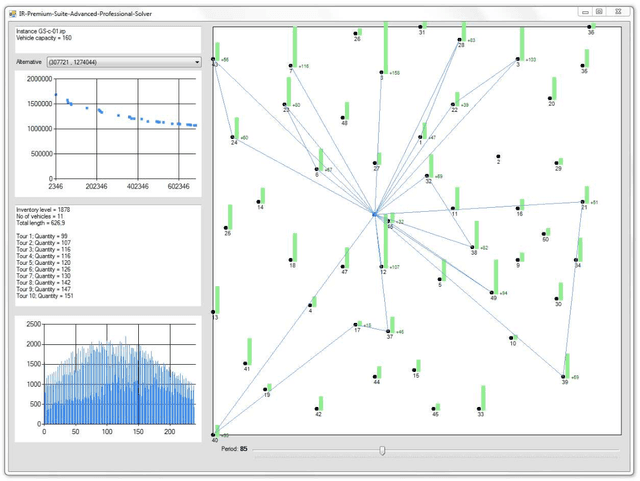
Task: Click customer node 21 on map
Action: (x=584, y=201)
